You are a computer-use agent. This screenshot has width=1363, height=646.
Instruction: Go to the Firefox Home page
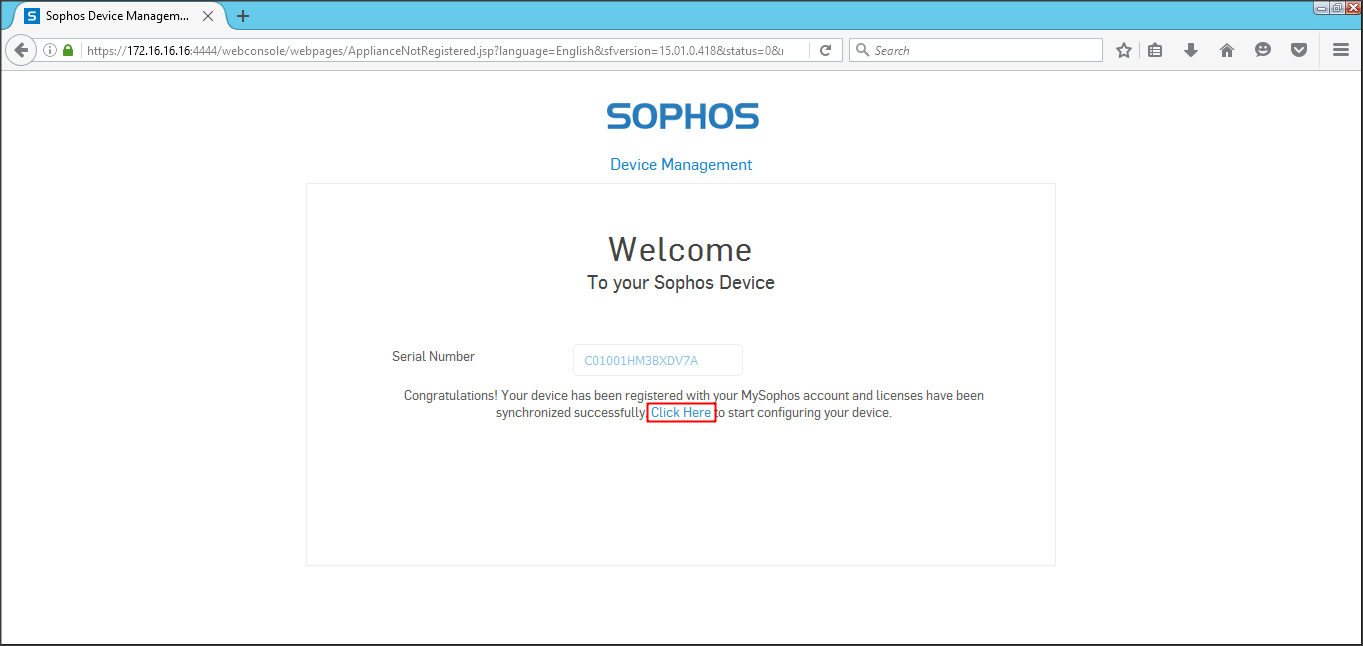tap(1227, 50)
